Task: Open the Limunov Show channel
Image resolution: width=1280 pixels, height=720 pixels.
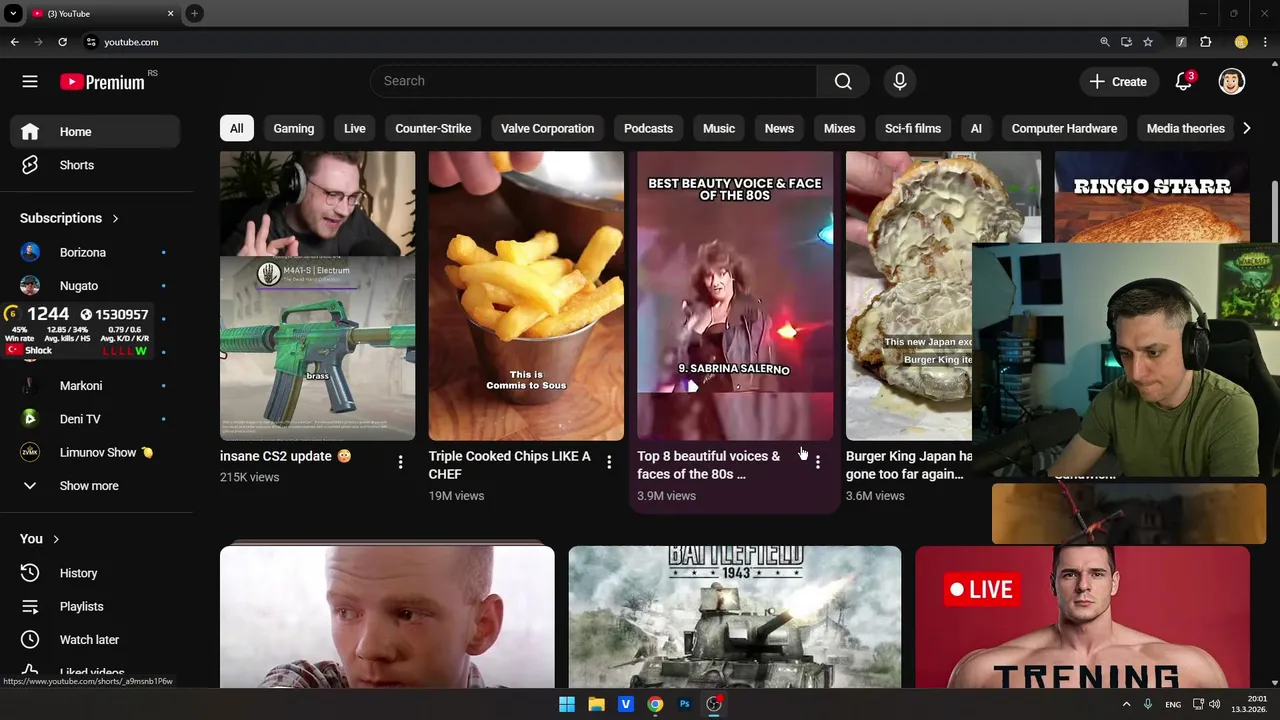Action: pyautogui.click(x=96, y=452)
